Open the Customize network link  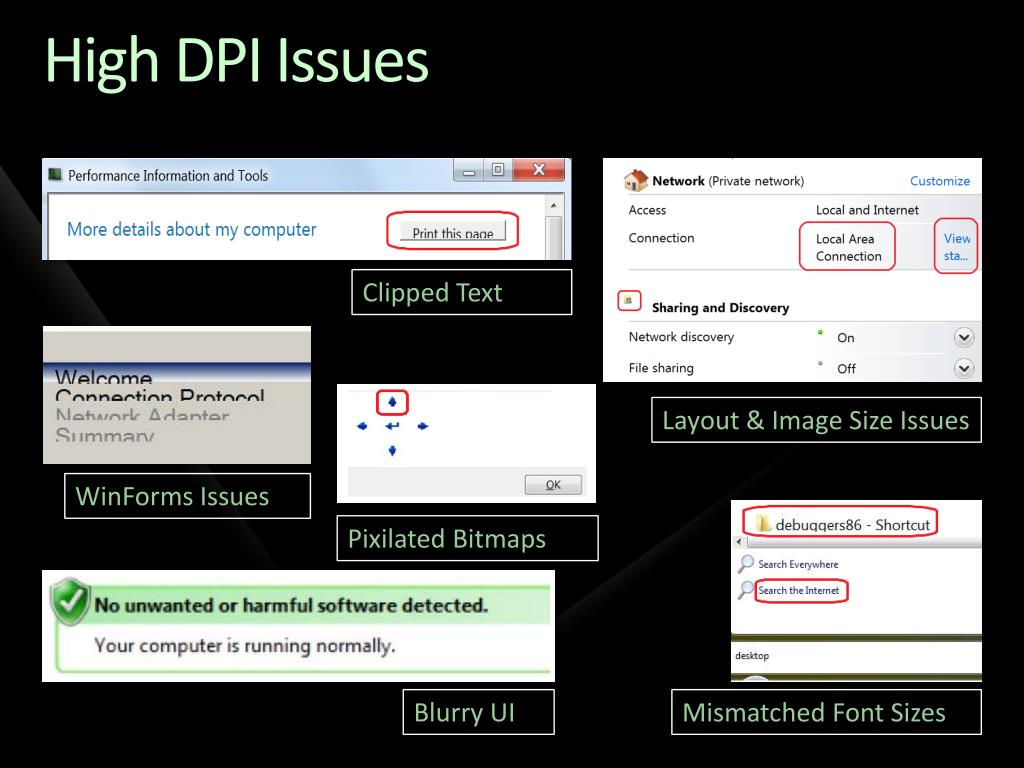click(x=940, y=181)
